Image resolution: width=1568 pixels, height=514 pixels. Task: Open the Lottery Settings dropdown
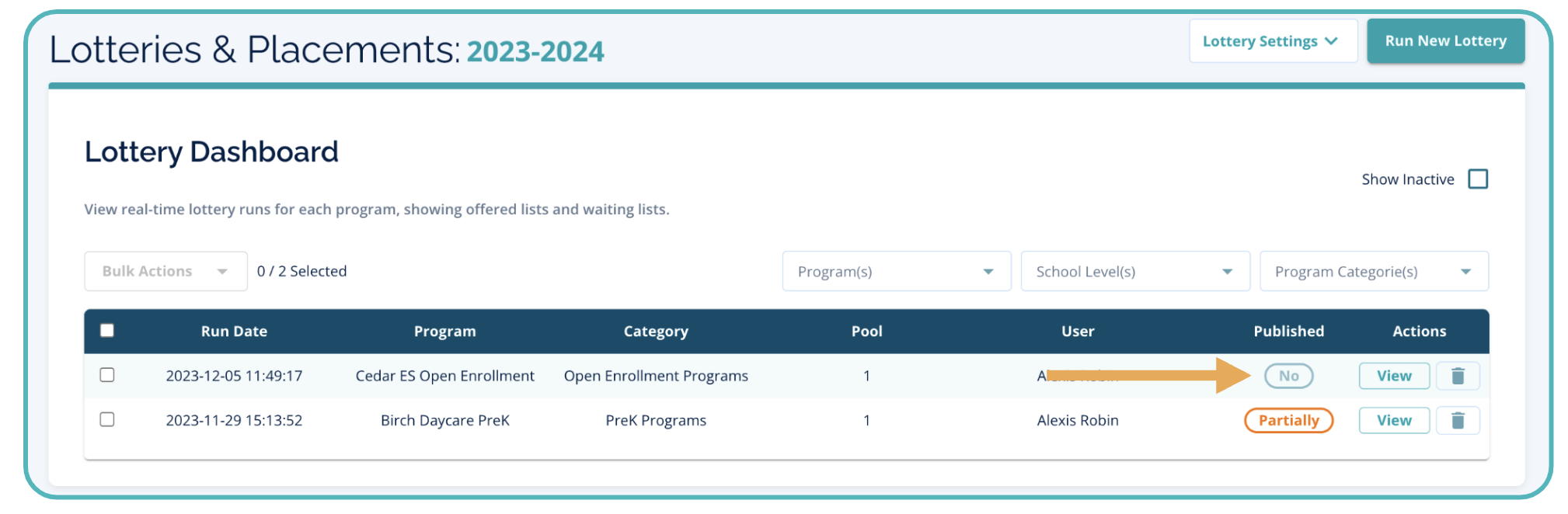point(1272,41)
